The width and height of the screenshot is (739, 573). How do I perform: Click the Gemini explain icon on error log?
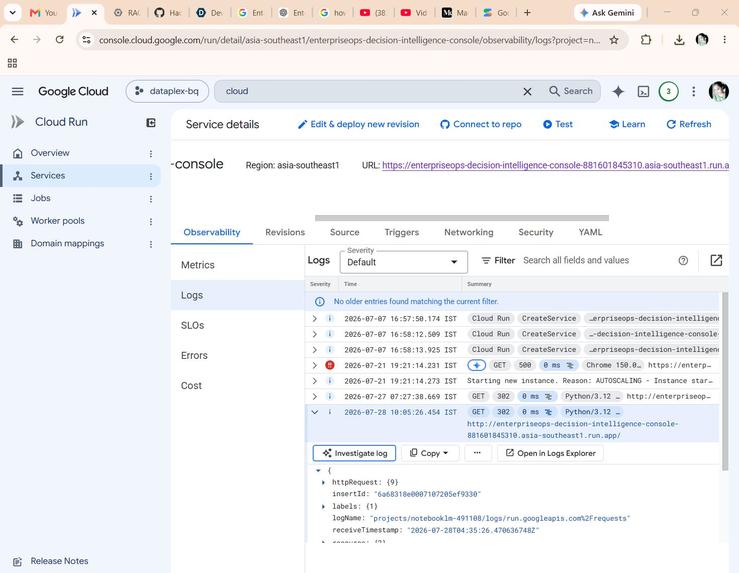[x=476, y=365]
